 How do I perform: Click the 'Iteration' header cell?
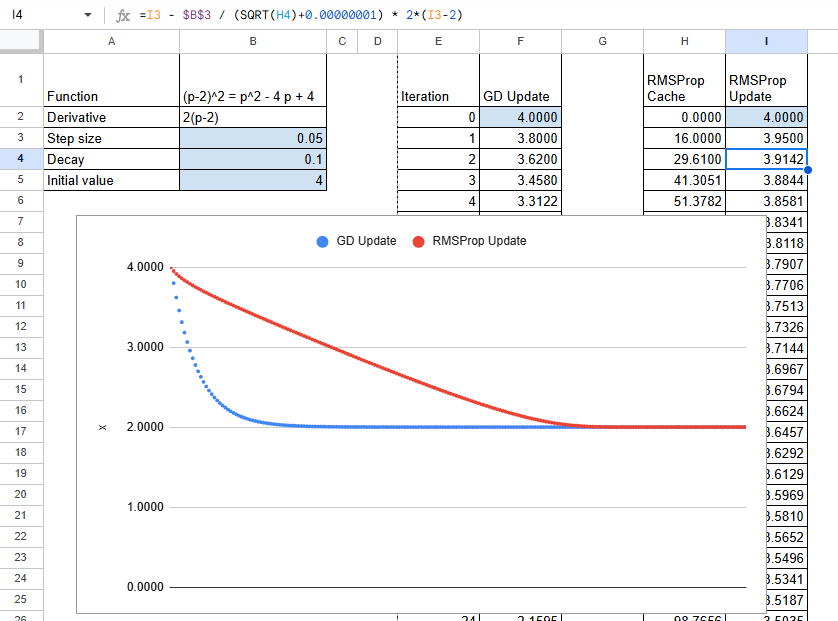click(439, 80)
